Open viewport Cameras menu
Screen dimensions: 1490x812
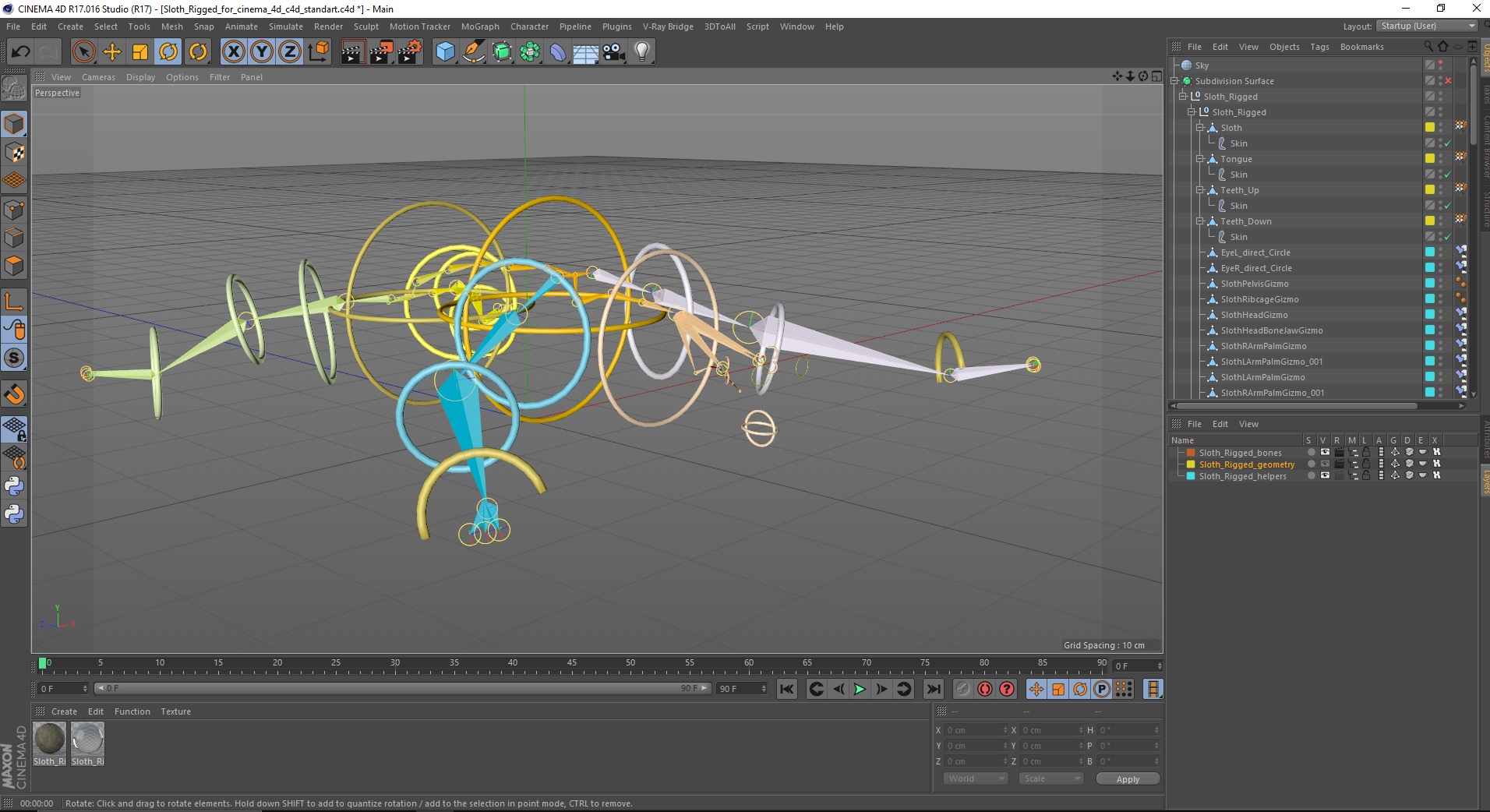[98, 77]
